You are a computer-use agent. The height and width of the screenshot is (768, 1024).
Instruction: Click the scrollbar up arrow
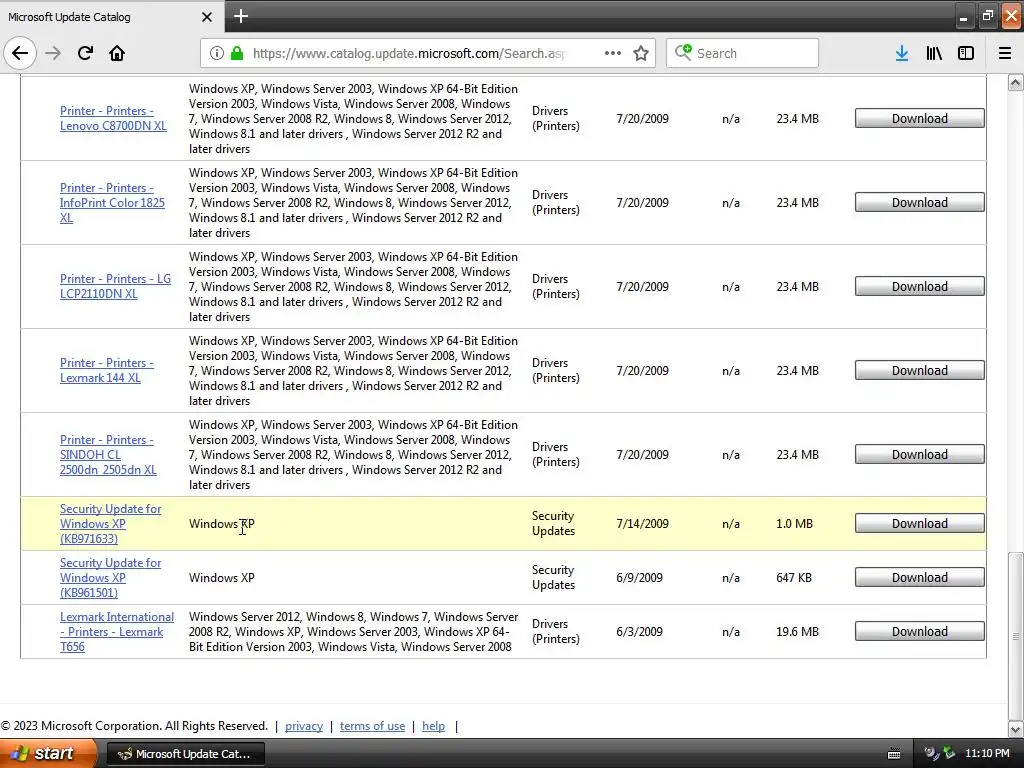click(x=1016, y=82)
